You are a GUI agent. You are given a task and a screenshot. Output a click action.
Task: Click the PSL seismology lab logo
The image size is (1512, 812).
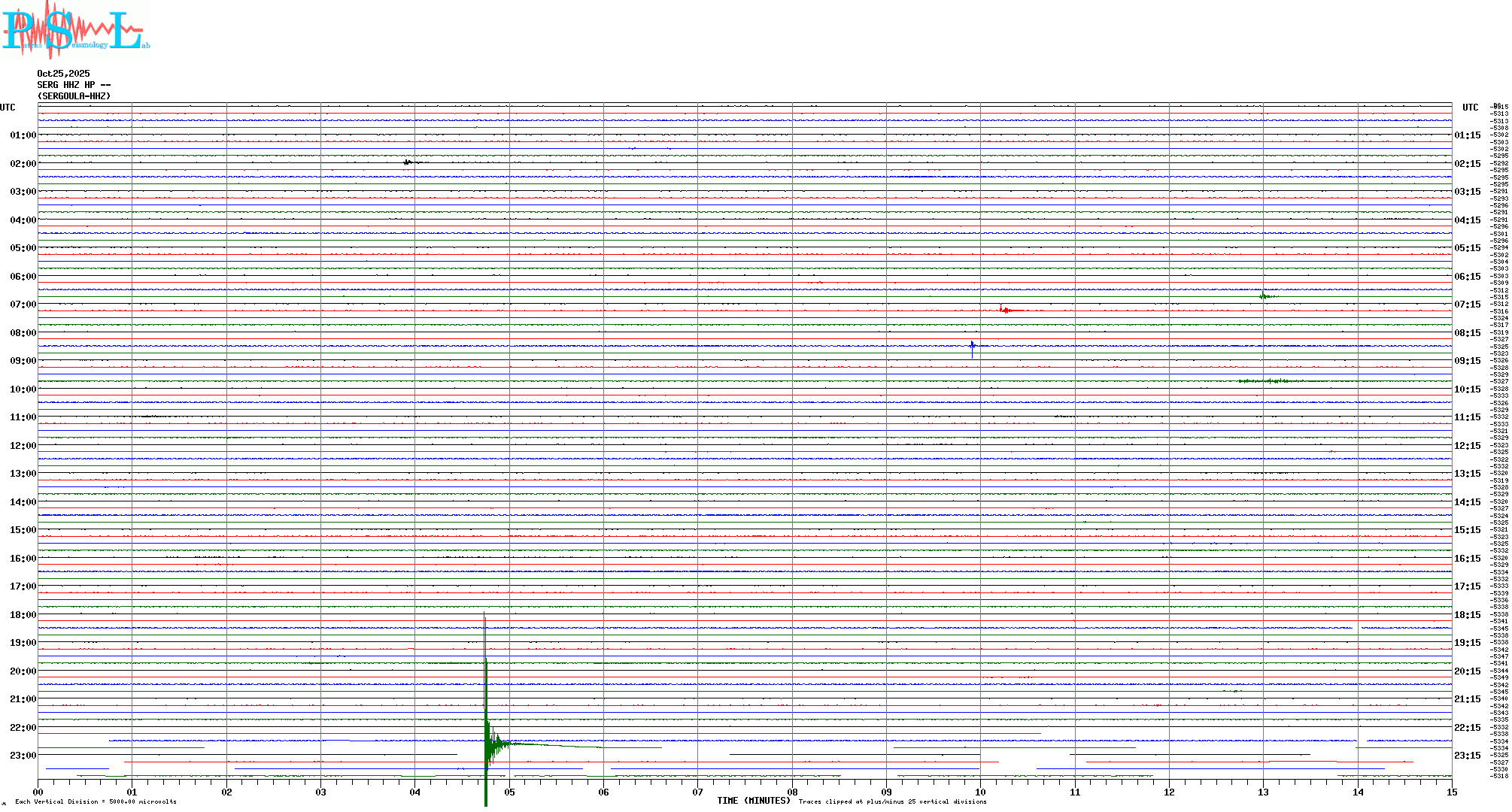pos(75,30)
